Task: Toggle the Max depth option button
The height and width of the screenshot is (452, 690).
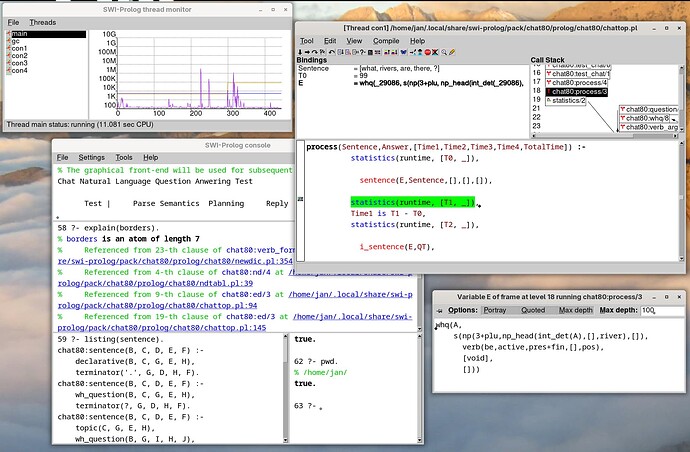Action: click(x=575, y=310)
